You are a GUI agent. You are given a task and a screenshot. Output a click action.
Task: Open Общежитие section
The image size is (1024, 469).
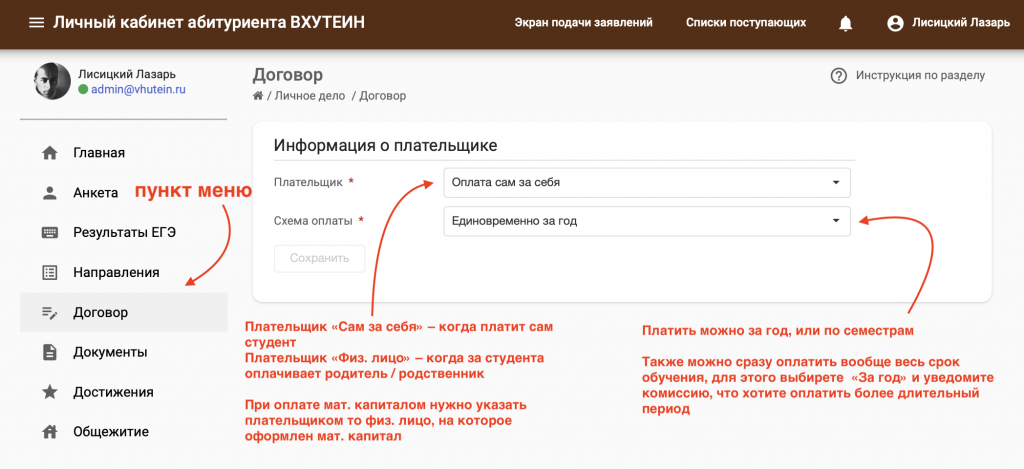(124, 432)
